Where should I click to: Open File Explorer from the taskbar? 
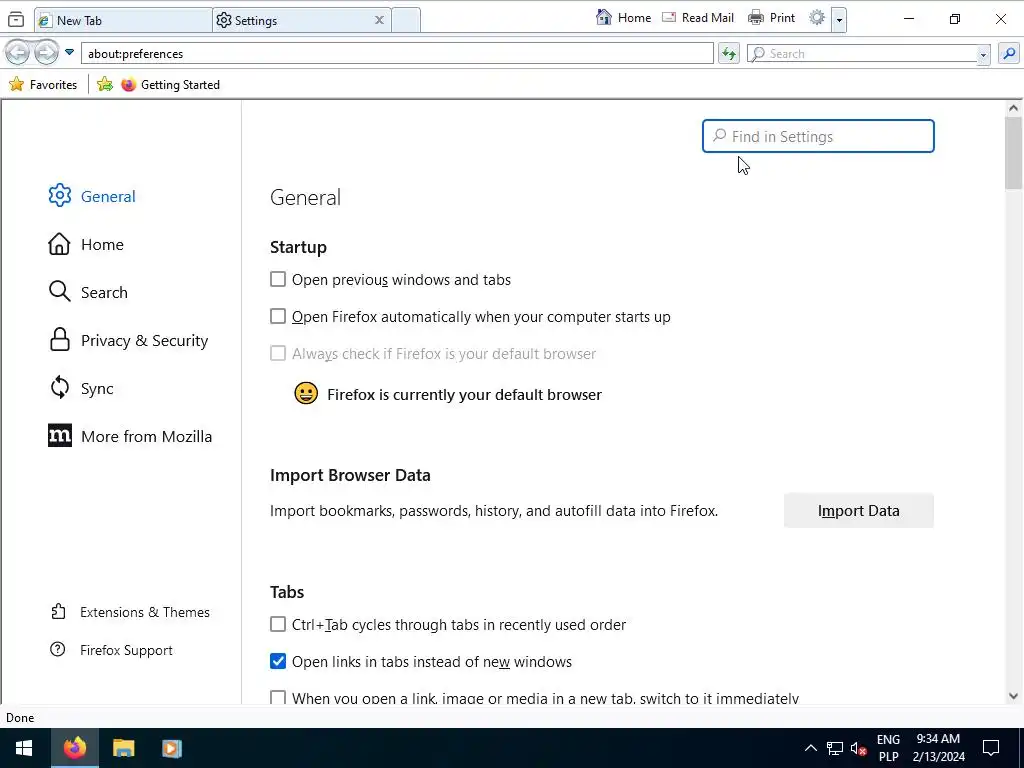click(x=123, y=748)
